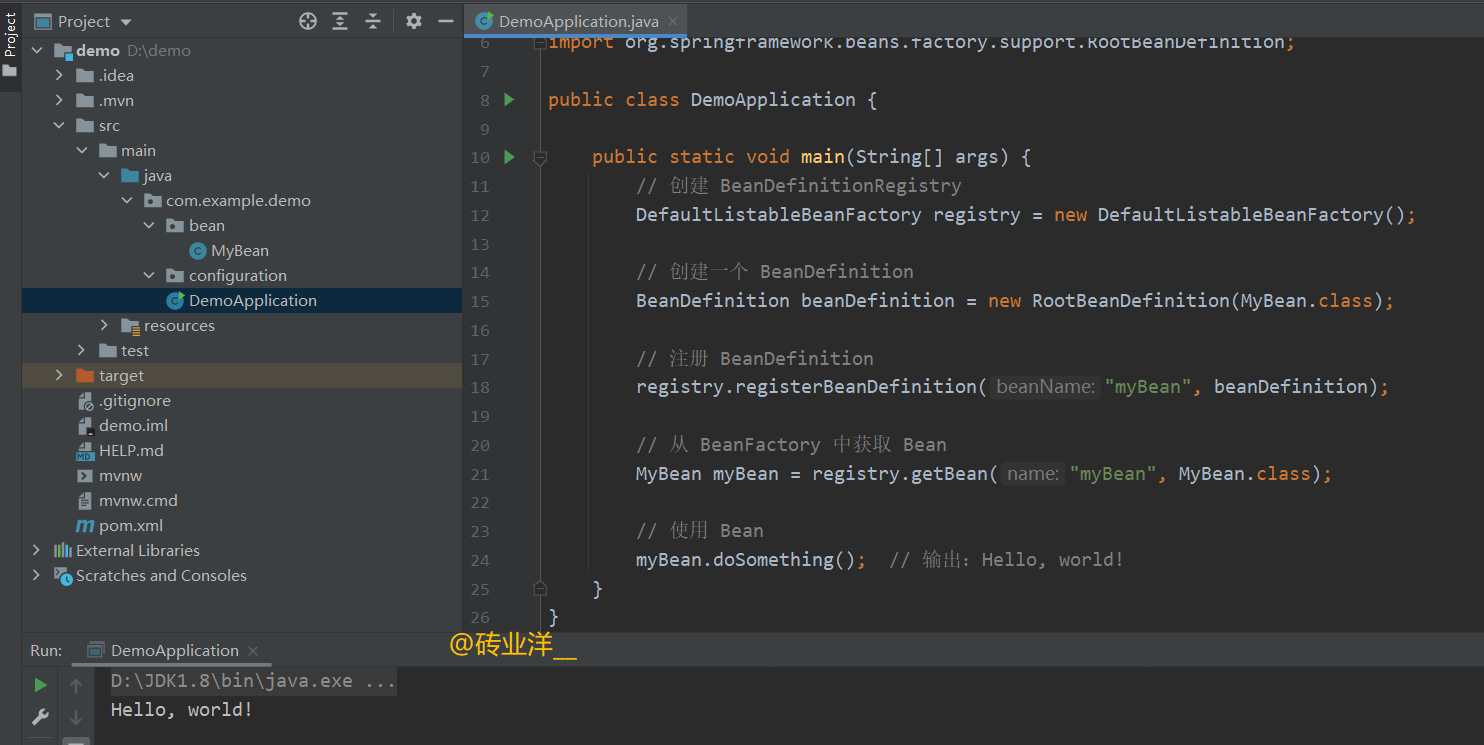
Task: Click the up arrow in the Run panel
Action: coord(75,684)
